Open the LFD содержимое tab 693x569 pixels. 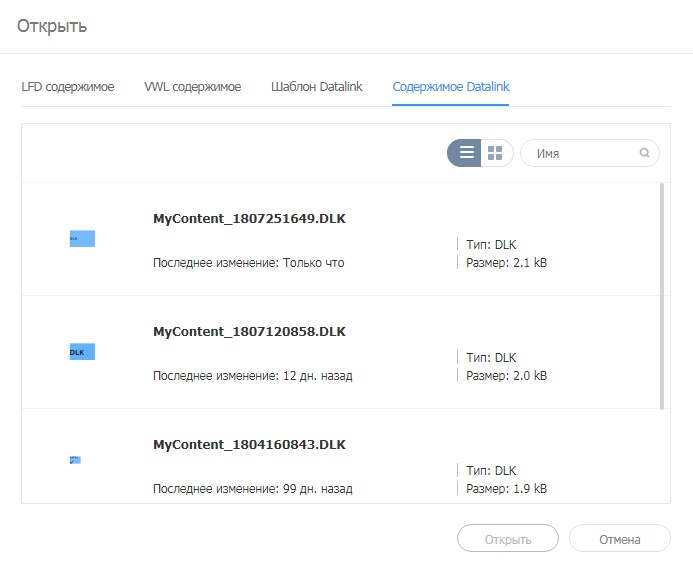point(68,87)
